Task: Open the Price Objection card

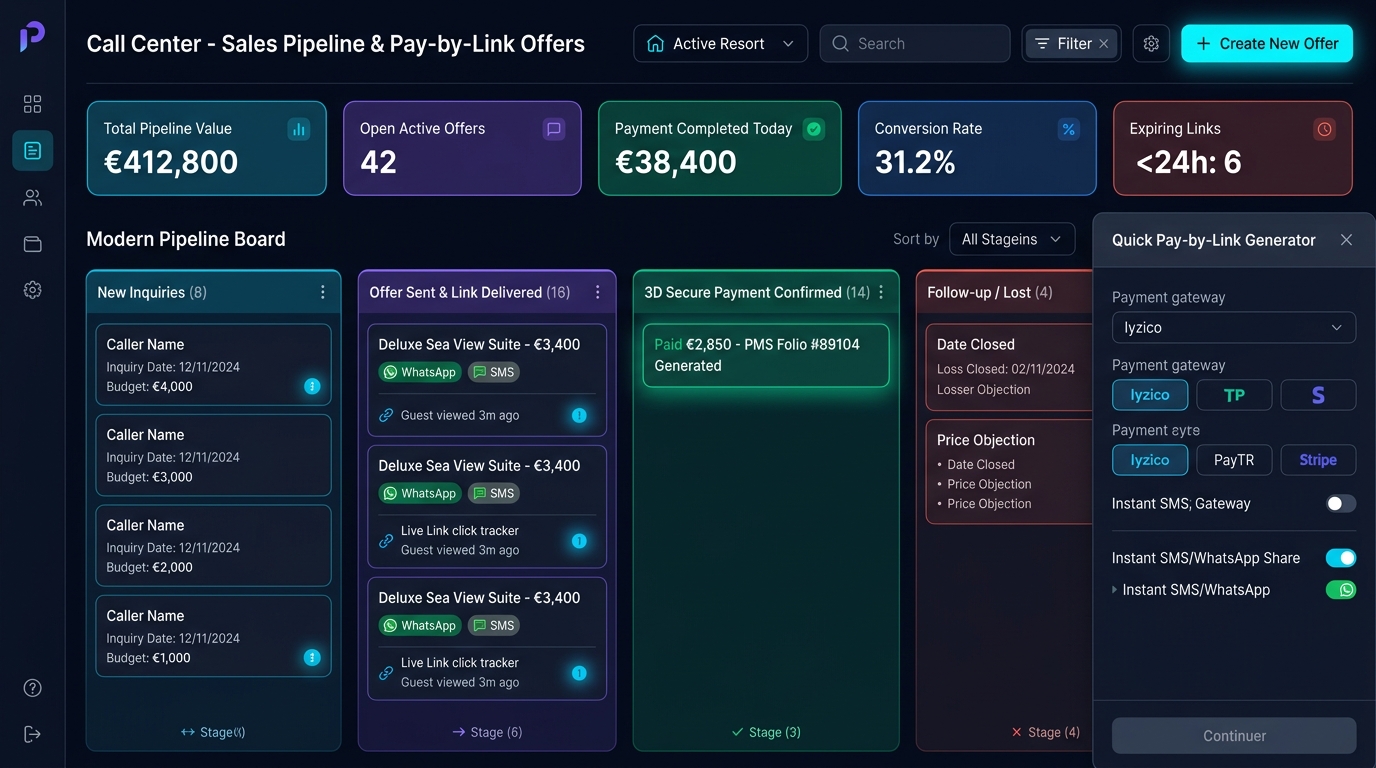Action: (1010, 471)
